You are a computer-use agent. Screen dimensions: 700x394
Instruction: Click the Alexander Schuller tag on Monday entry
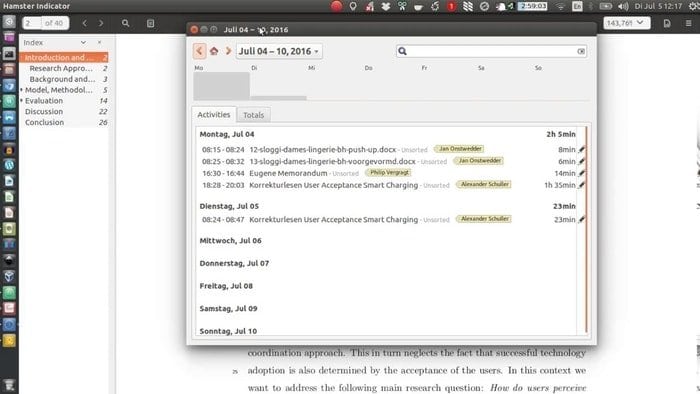(x=484, y=184)
